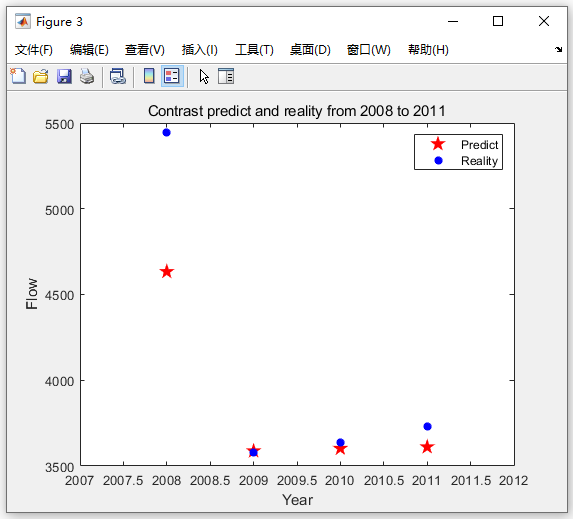Open the 工具(T) menu
This screenshot has height=519, width=573.
pos(254,50)
